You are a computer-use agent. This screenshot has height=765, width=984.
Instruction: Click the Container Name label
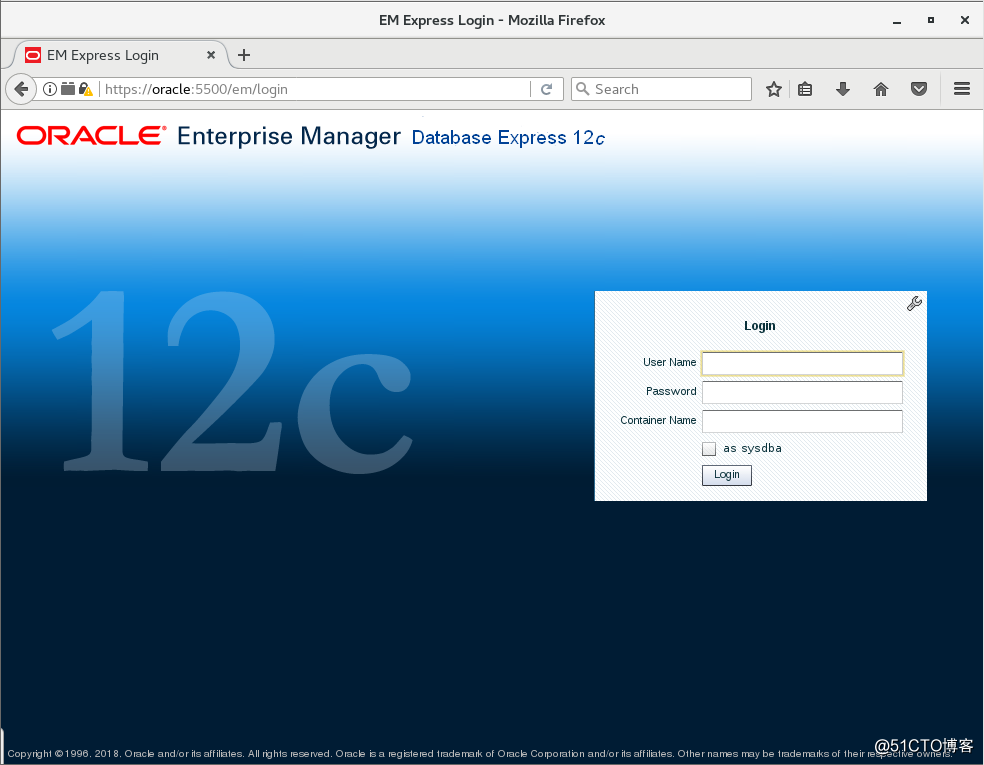coord(658,420)
